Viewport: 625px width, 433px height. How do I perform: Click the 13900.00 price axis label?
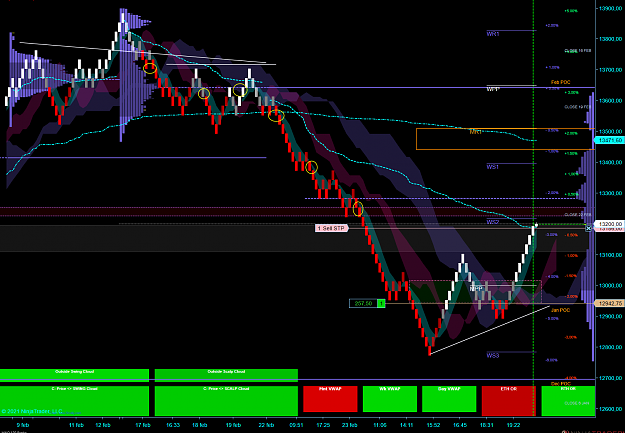pyautogui.click(x=610, y=8)
